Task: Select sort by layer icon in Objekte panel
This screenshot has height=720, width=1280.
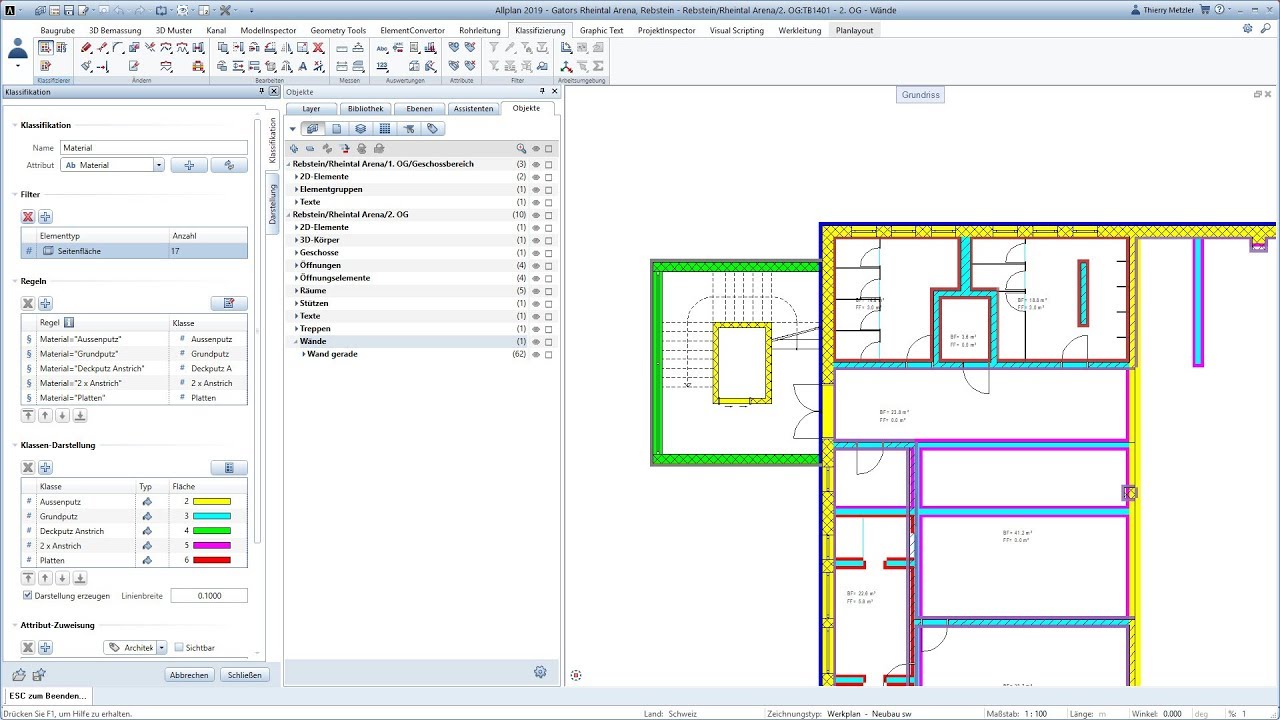Action: pos(360,129)
